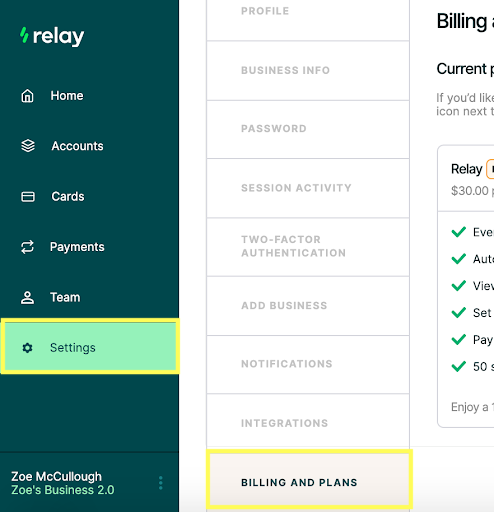Click the Relay lightning logo
This screenshot has height=512, width=494.
24,35
